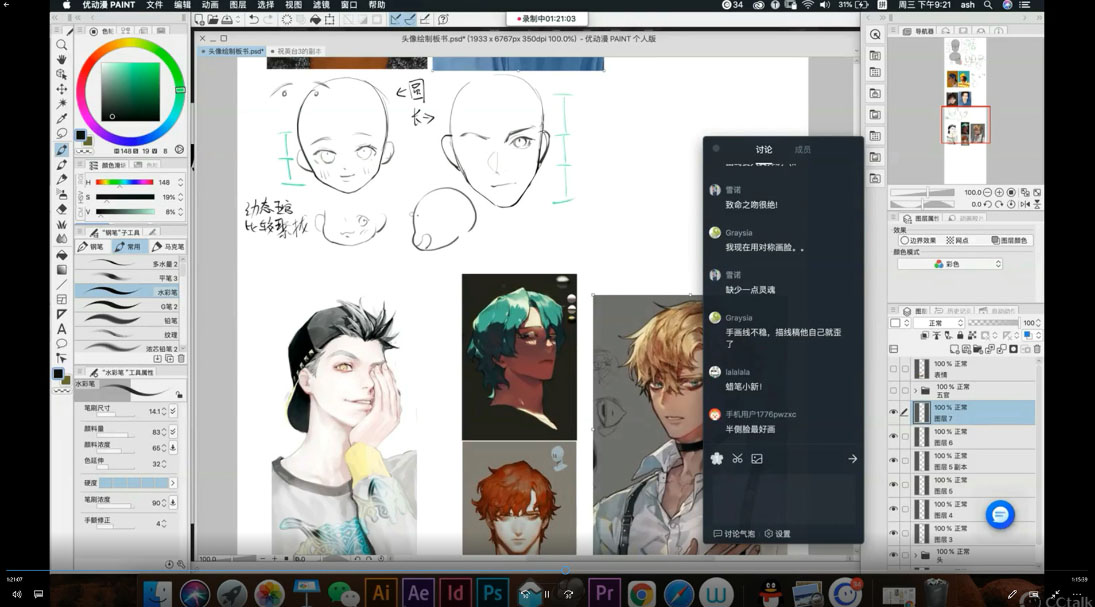
Task: Enable the 边界效果 border effect
Action: (918, 240)
